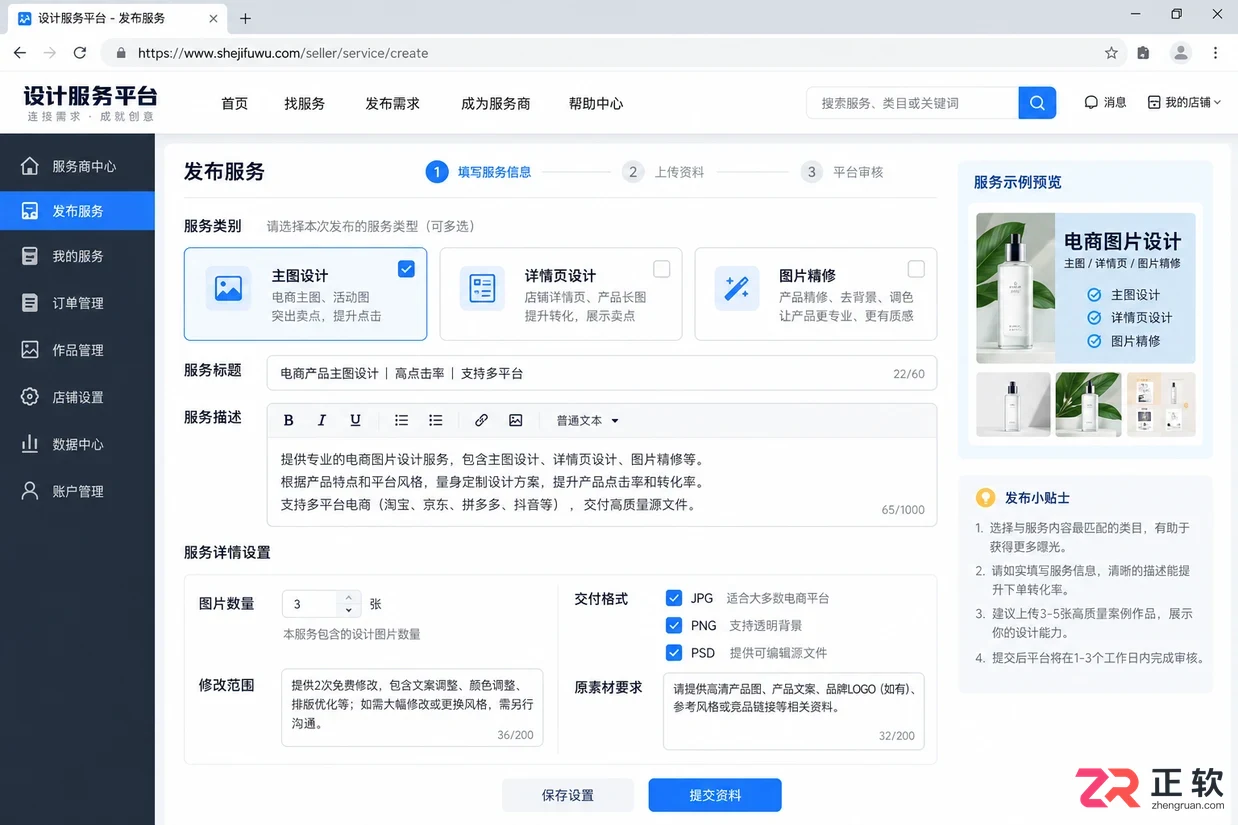Screen dimensions: 1238x825
Task: Click the 详情页设计 layout icon
Action: click(x=482, y=288)
